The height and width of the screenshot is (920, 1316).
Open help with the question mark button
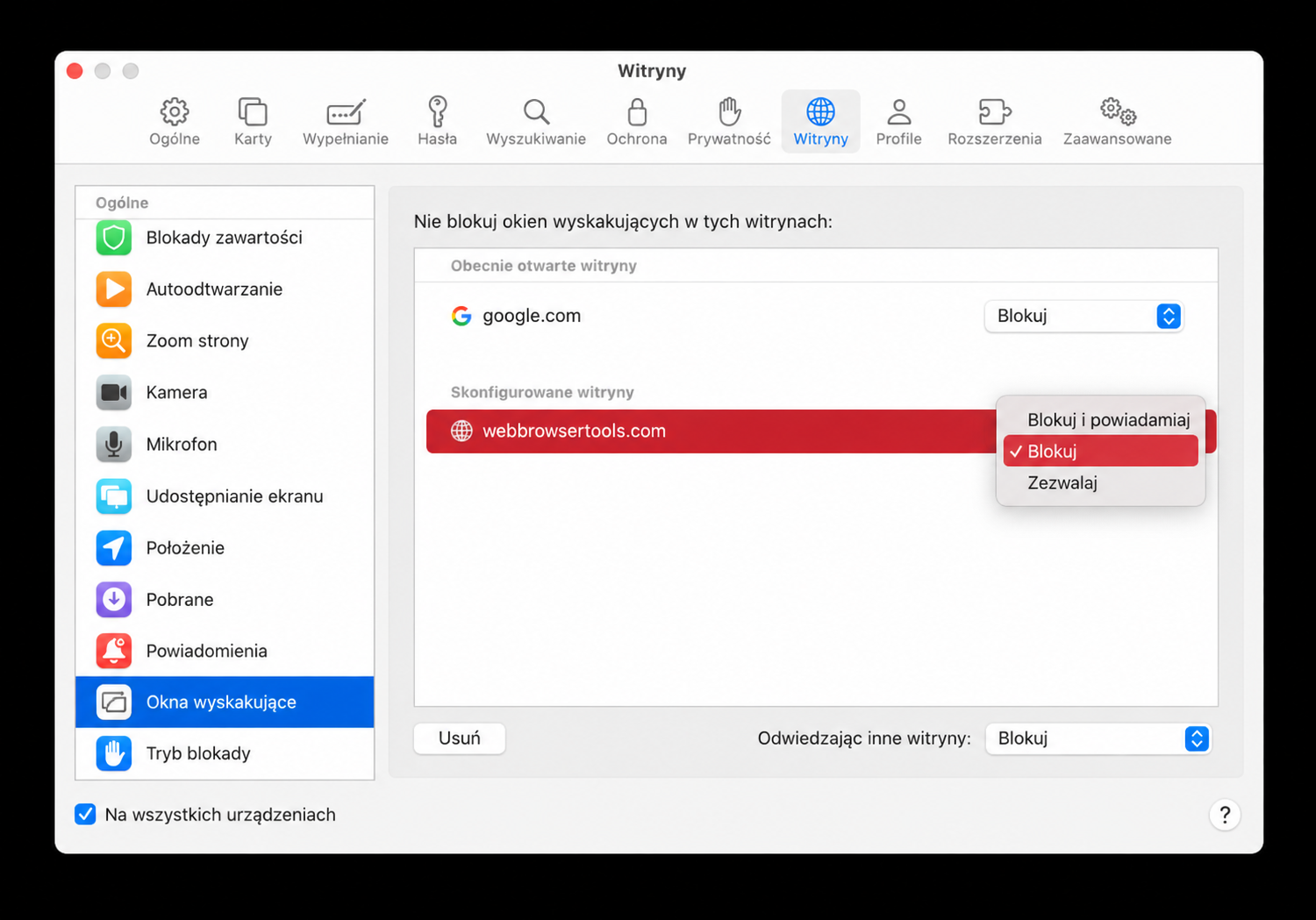point(1225,815)
